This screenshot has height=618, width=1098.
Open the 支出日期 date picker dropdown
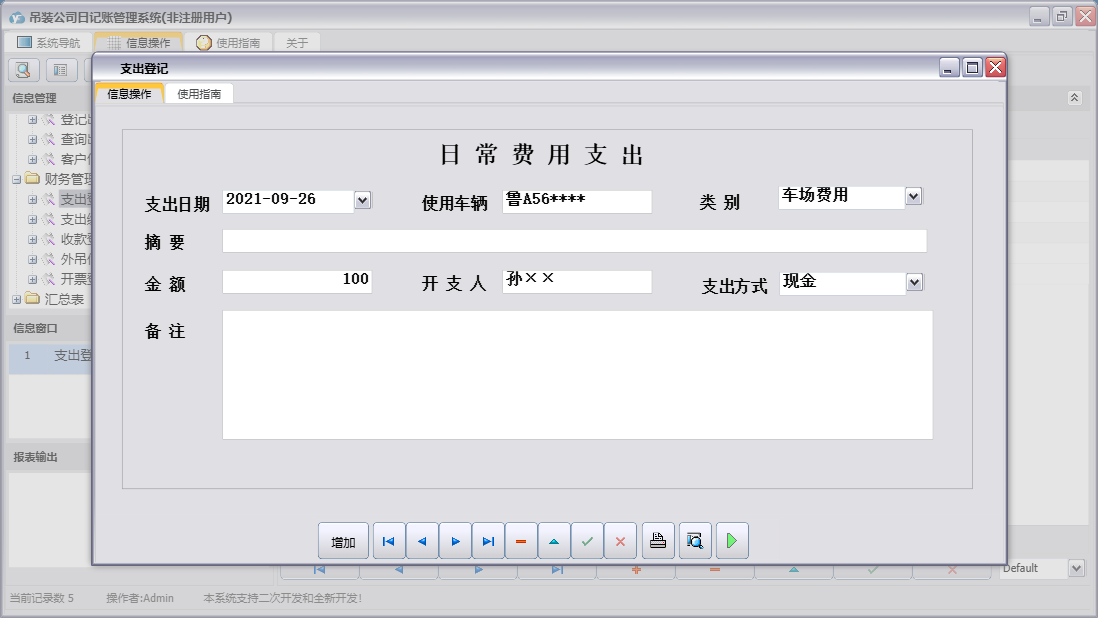tap(363, 200)
